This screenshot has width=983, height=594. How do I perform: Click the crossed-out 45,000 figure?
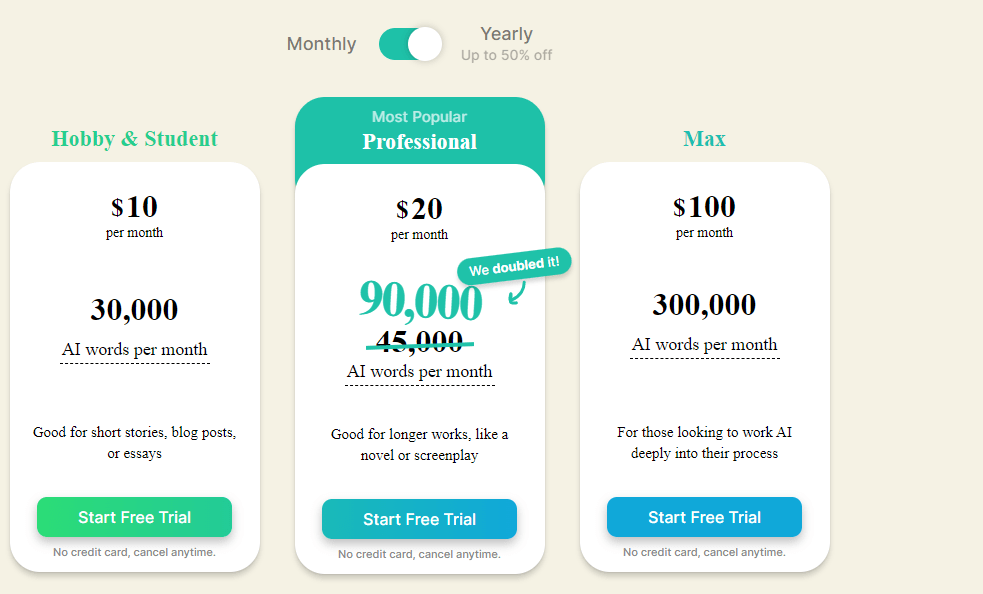(x=420, y=342)
